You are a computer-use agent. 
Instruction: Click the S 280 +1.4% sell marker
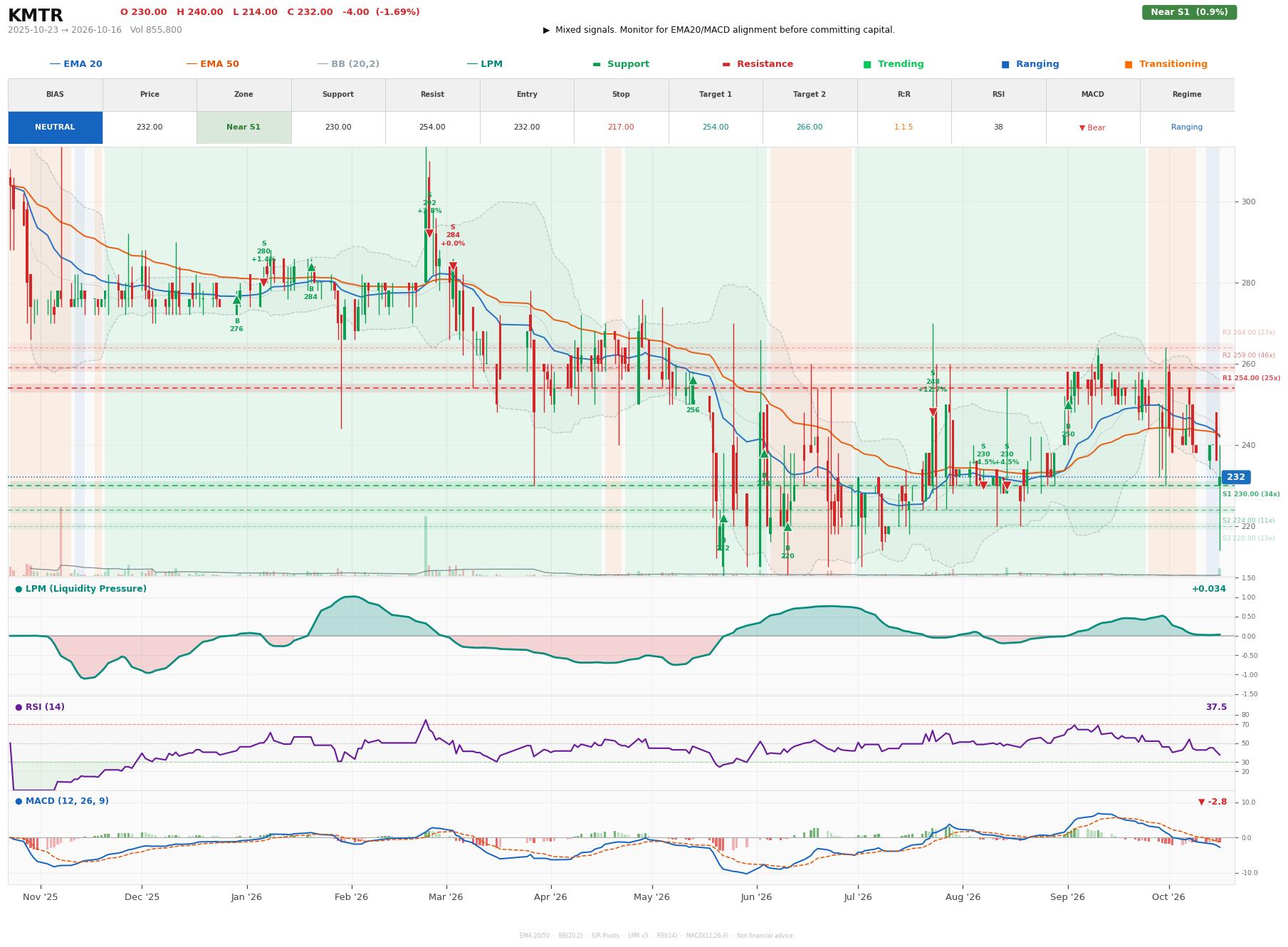pos(263,283)
